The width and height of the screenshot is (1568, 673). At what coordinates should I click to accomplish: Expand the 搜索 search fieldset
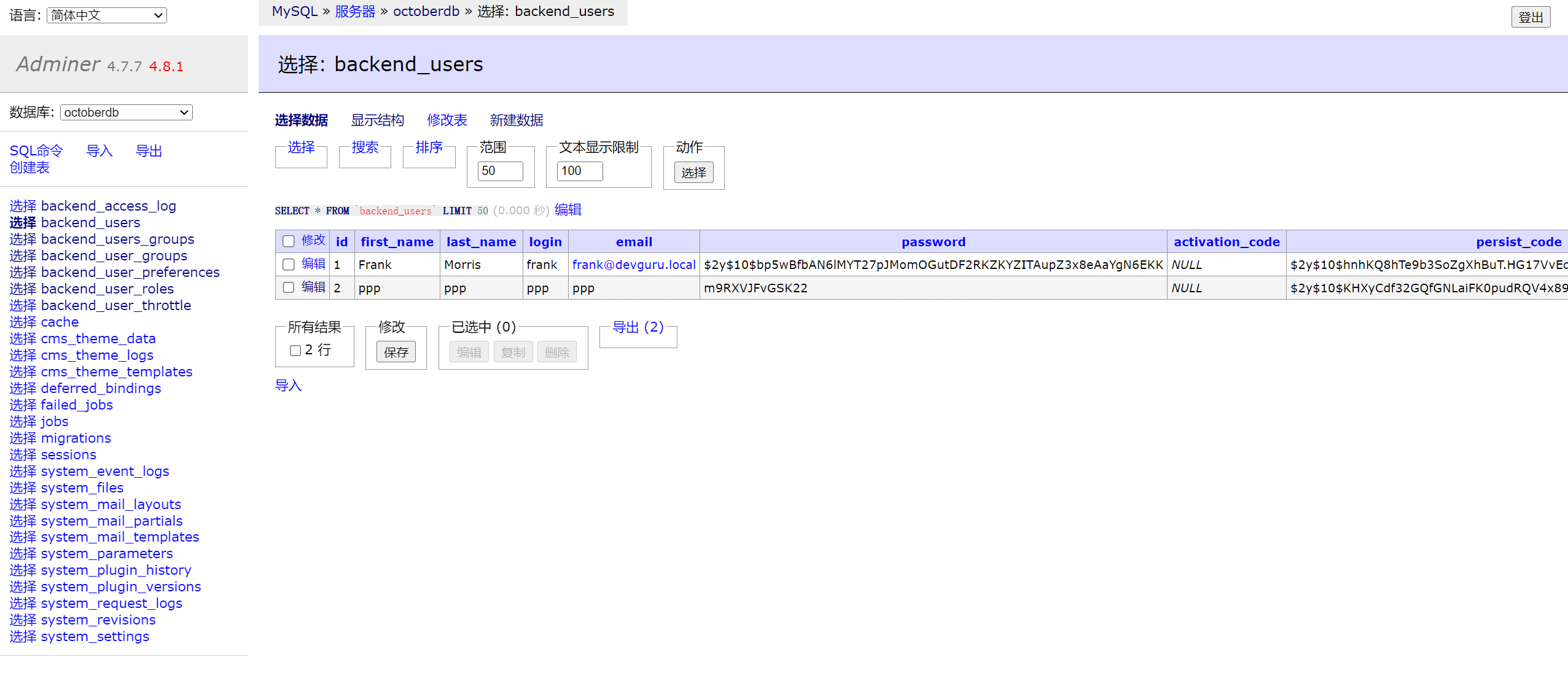365,147
